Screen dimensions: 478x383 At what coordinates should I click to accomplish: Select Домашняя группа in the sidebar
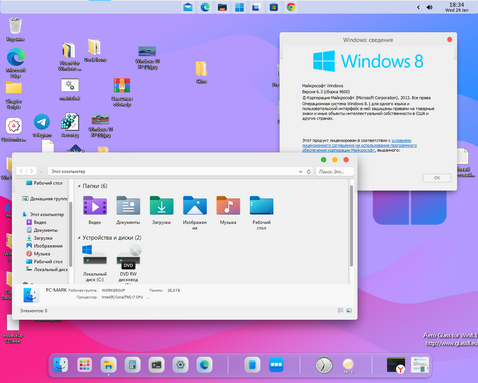pos(45,199)
